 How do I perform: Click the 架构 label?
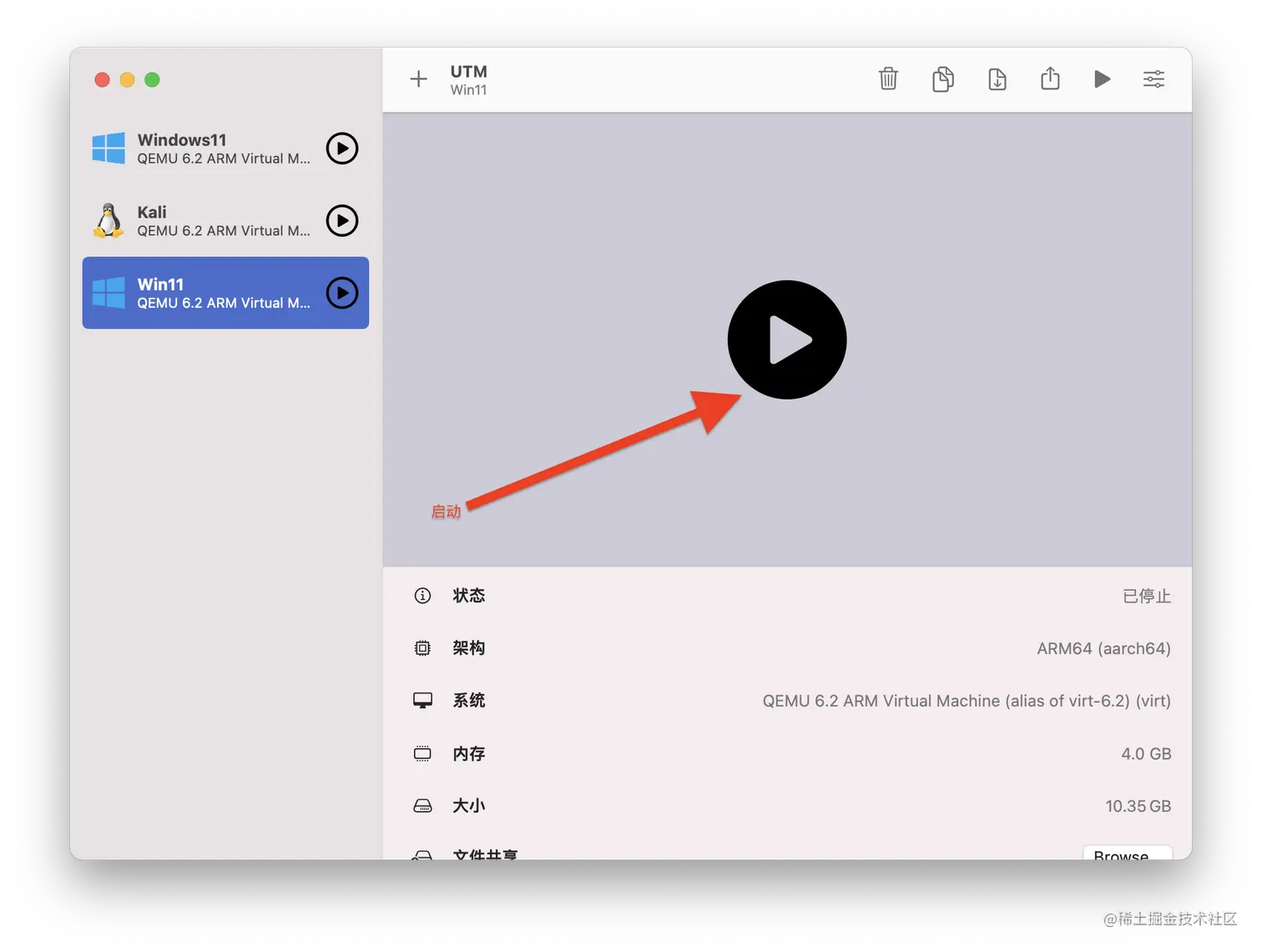(x=469, y=648)
